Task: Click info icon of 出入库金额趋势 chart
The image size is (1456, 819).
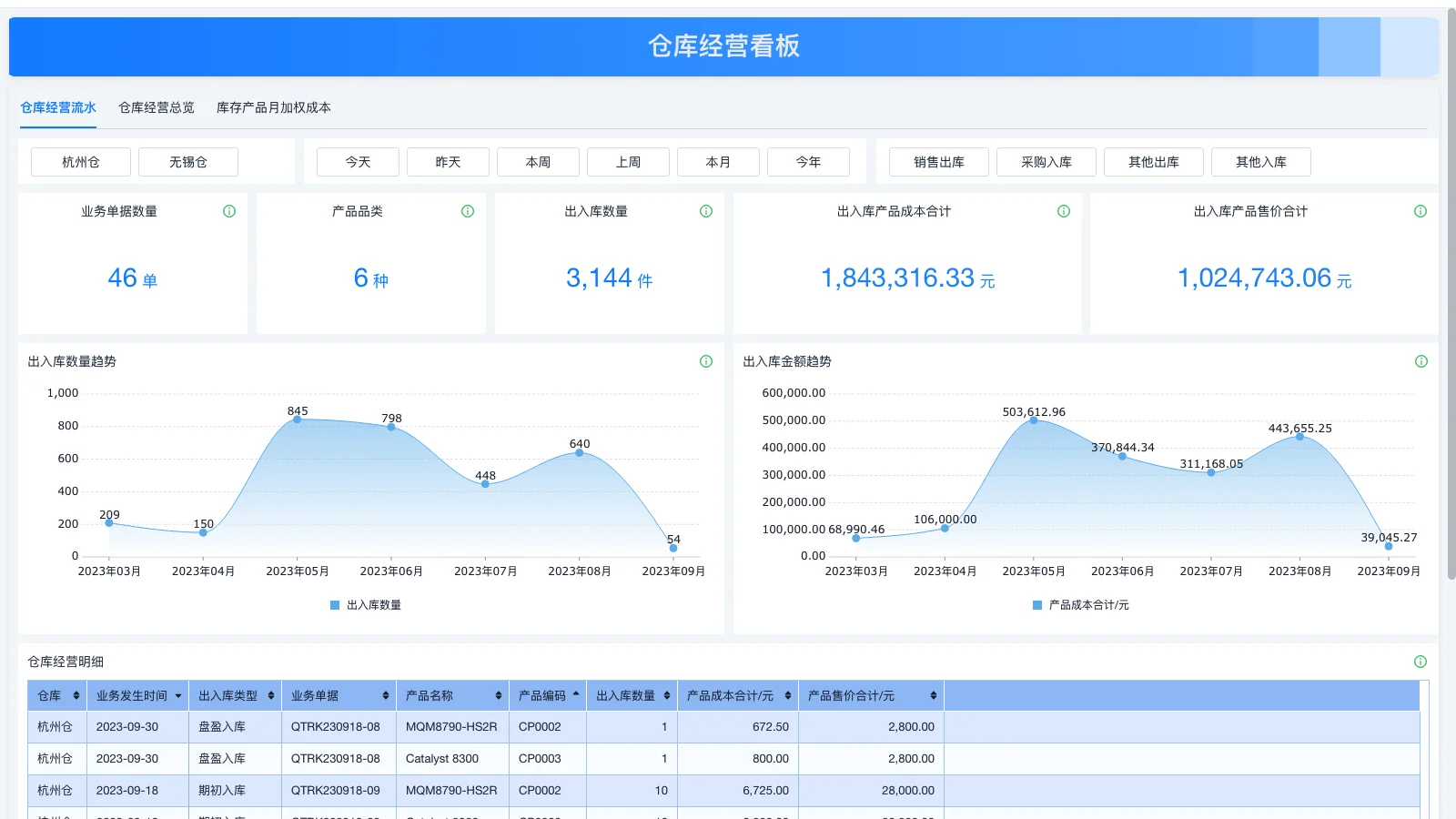Action: tap(1421, 361)
